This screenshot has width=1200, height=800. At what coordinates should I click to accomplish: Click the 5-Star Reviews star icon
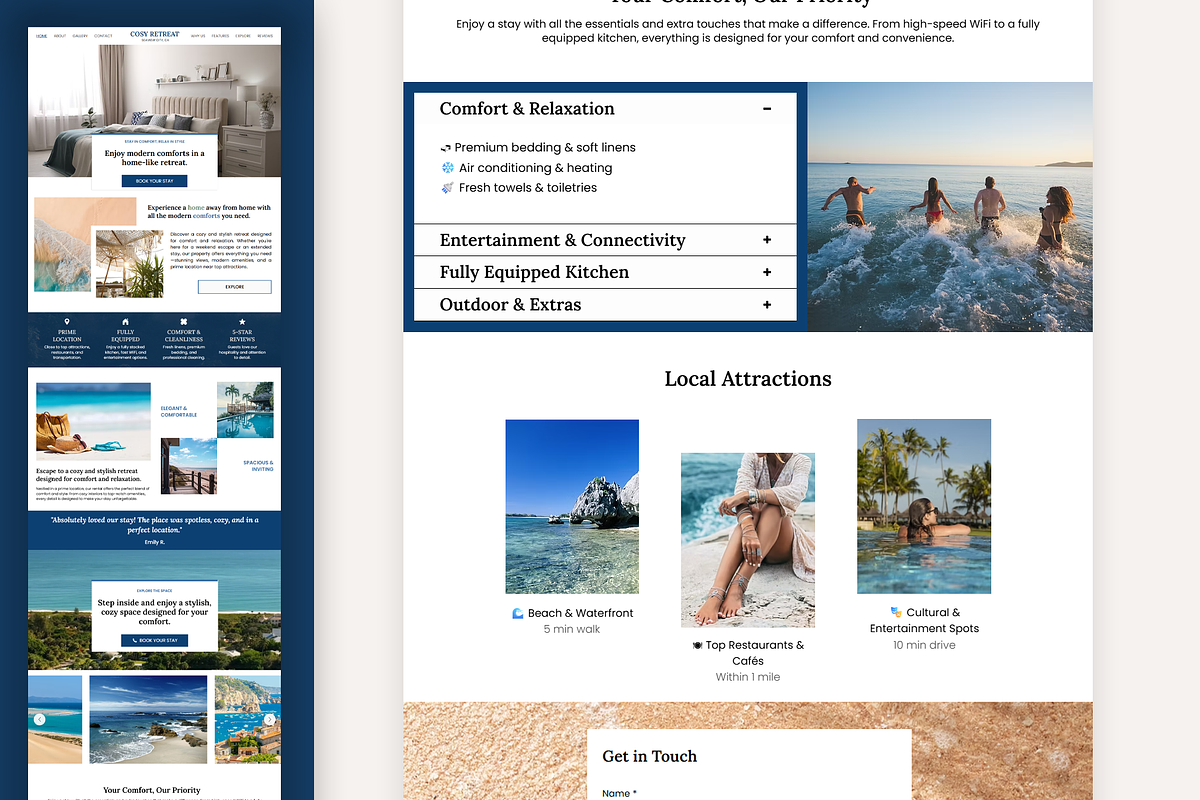click(242, 322)
